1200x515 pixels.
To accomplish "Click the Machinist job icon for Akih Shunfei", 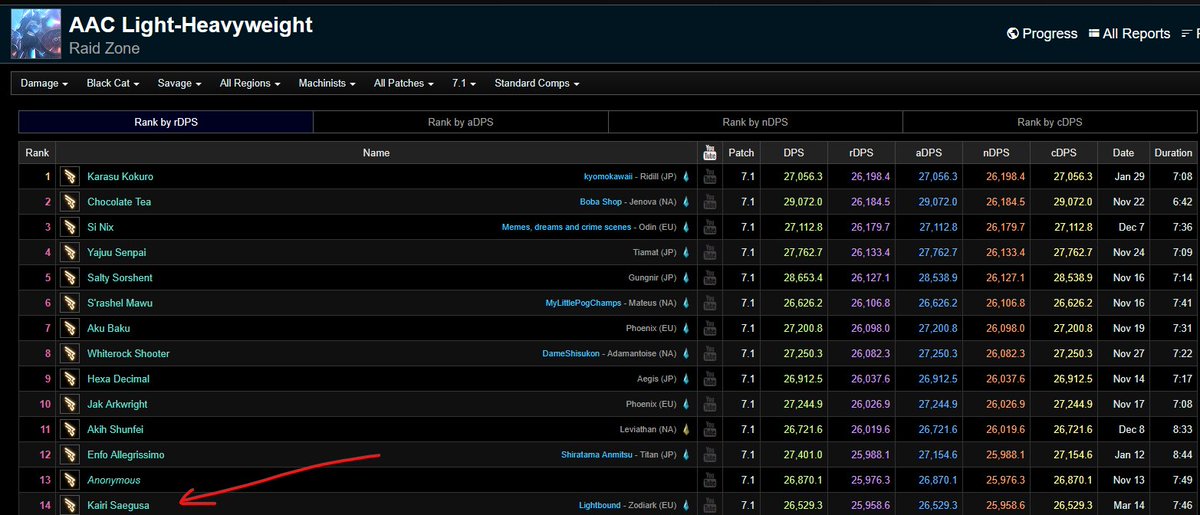I will coord(70,429).
